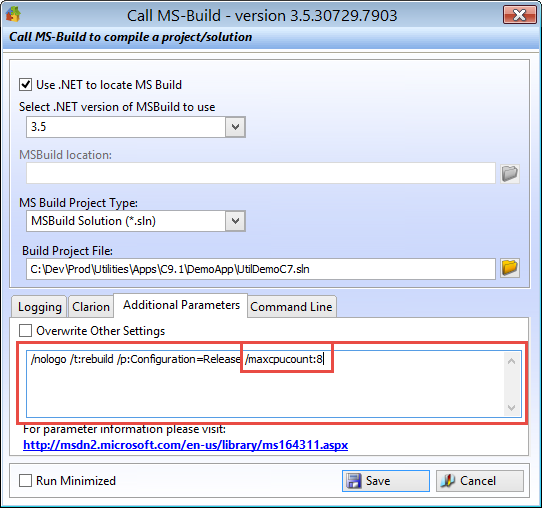Screen dimensions: 542x508
Task: Expand the MS Build Project Type dropdown arrow
Action: 235,221
